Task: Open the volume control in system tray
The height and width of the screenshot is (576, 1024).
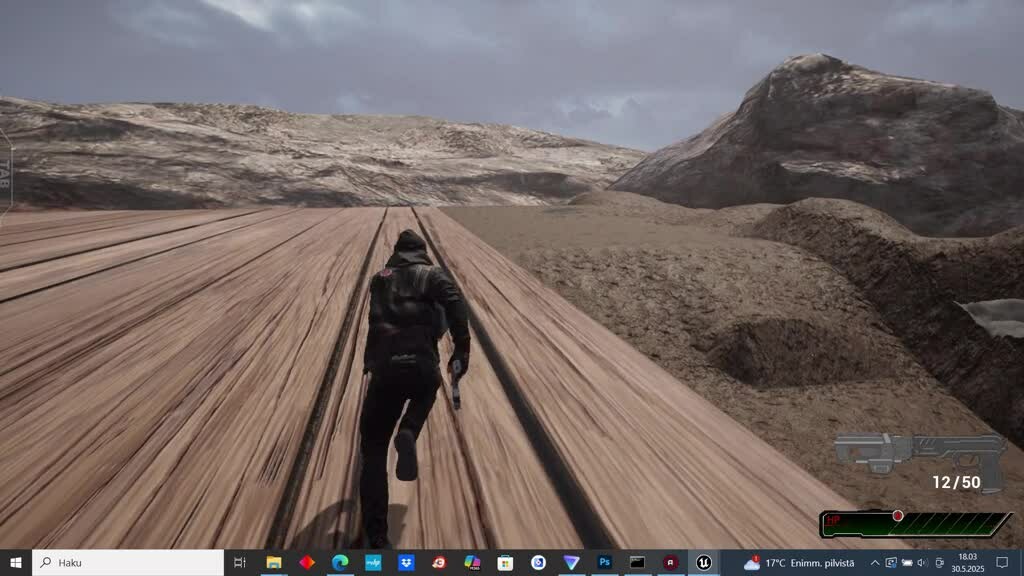Action: pos(922,563)
